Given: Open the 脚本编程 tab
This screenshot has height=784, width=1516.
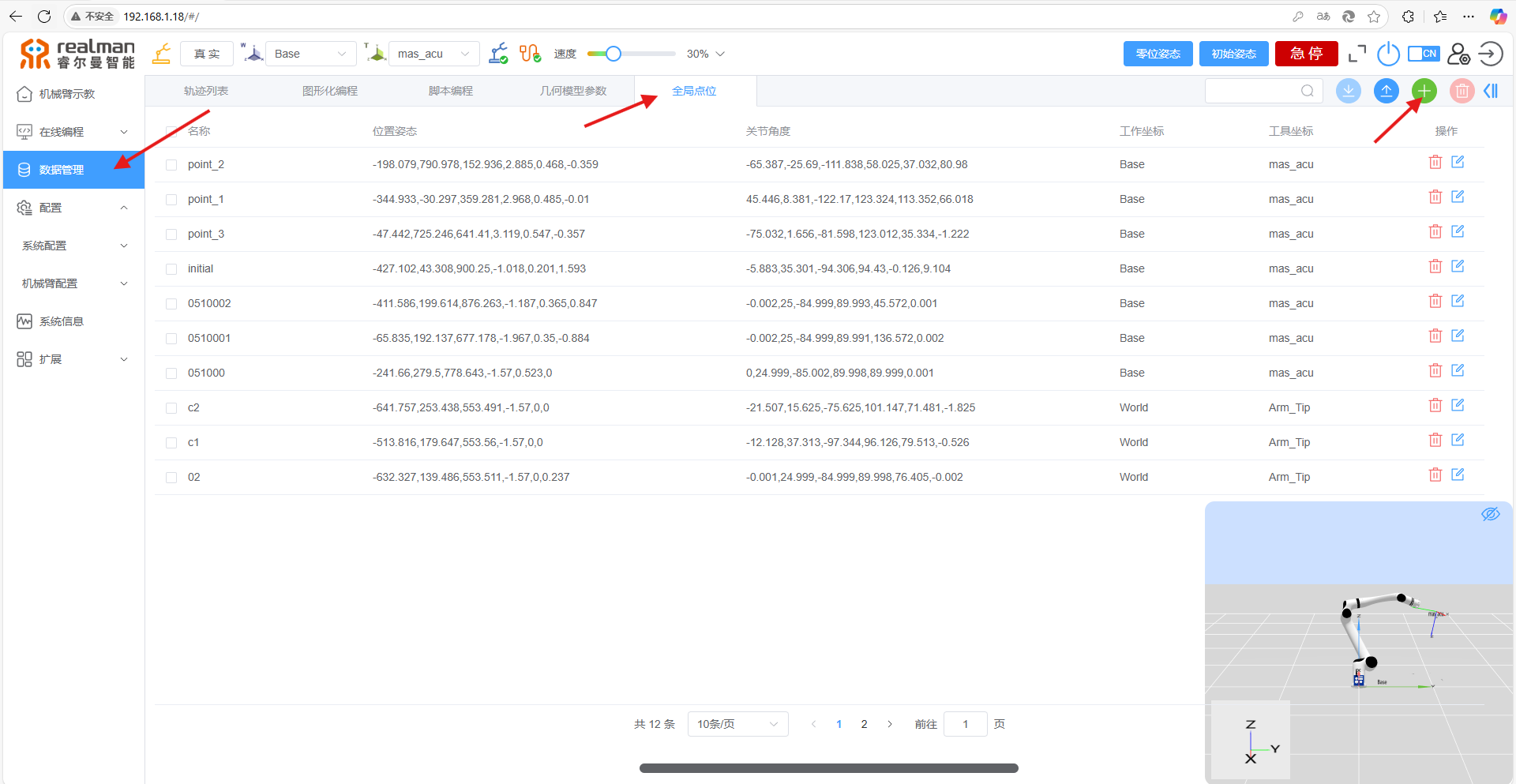Looking at the screenshot, I should [451, 91].
